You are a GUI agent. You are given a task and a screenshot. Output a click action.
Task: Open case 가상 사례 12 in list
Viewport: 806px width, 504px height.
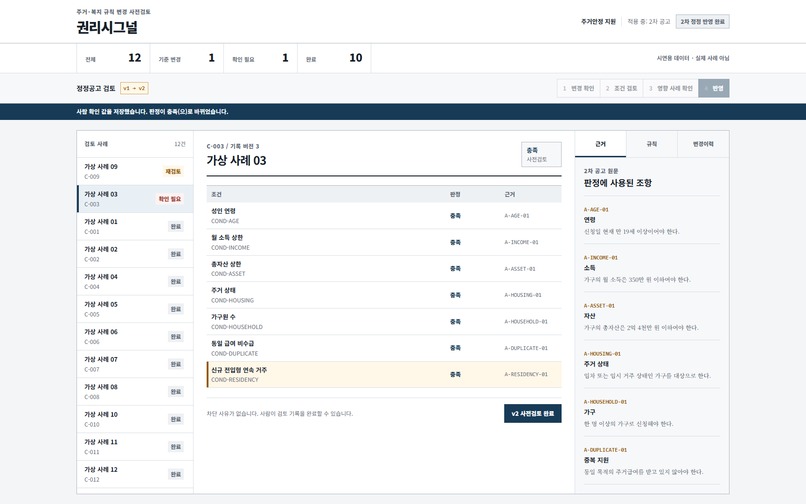(x=135, y=474)
